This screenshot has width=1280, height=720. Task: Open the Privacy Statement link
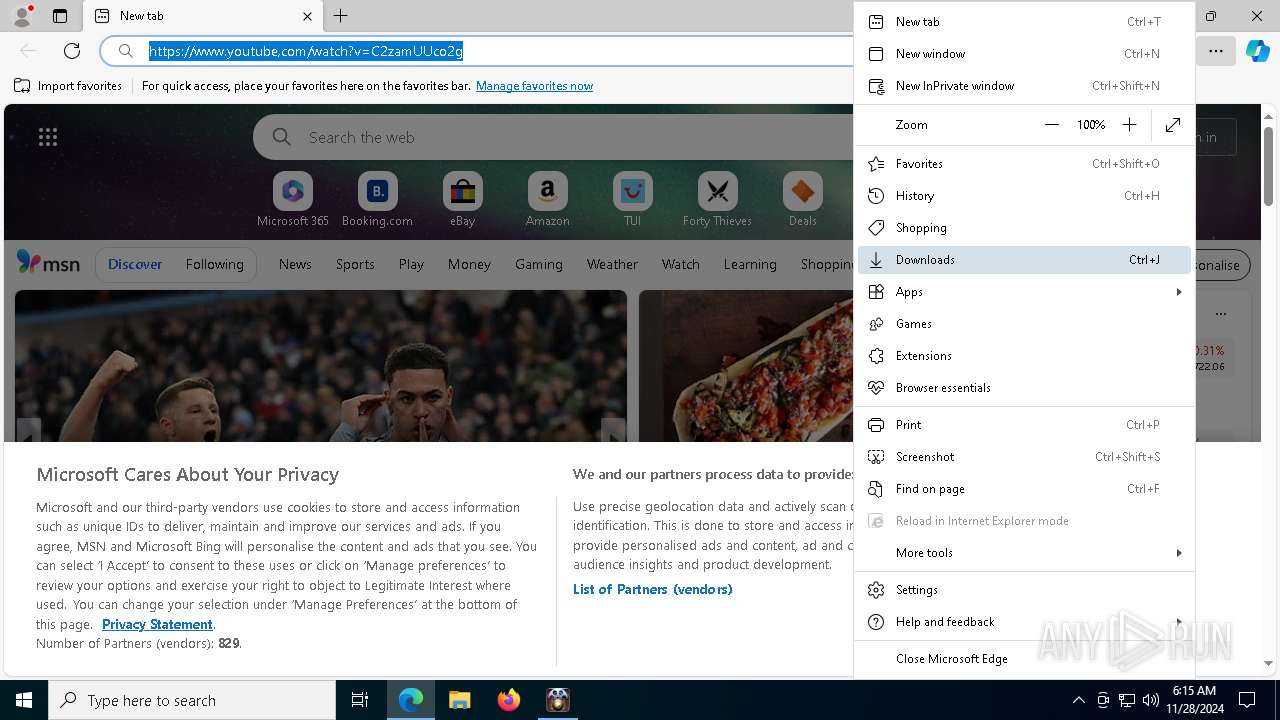(157, 624)
